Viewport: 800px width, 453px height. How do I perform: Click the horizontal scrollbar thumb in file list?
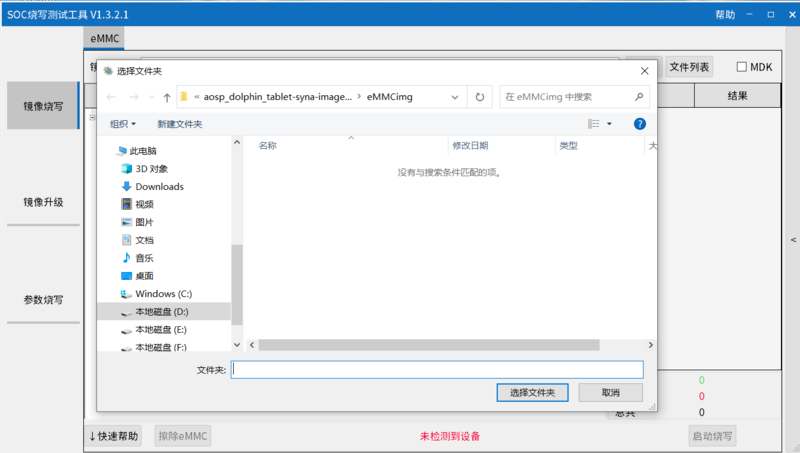coord(429,345)
